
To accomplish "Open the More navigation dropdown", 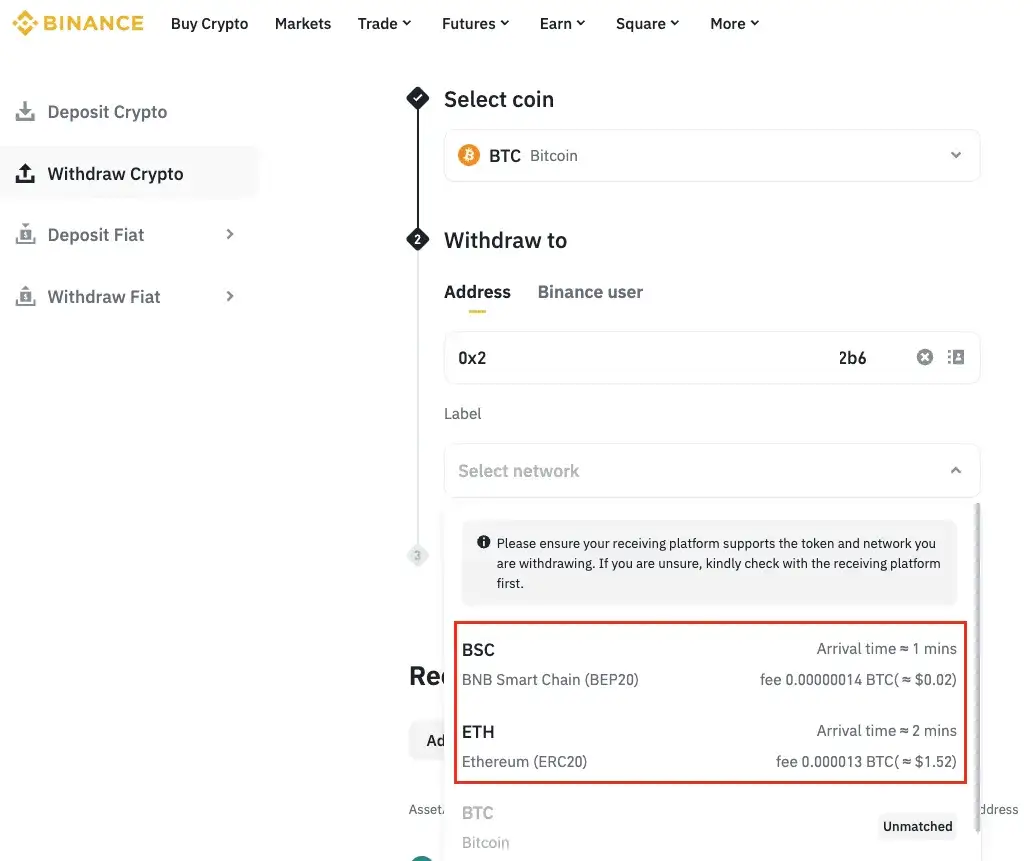I will [x=734, y=23].
